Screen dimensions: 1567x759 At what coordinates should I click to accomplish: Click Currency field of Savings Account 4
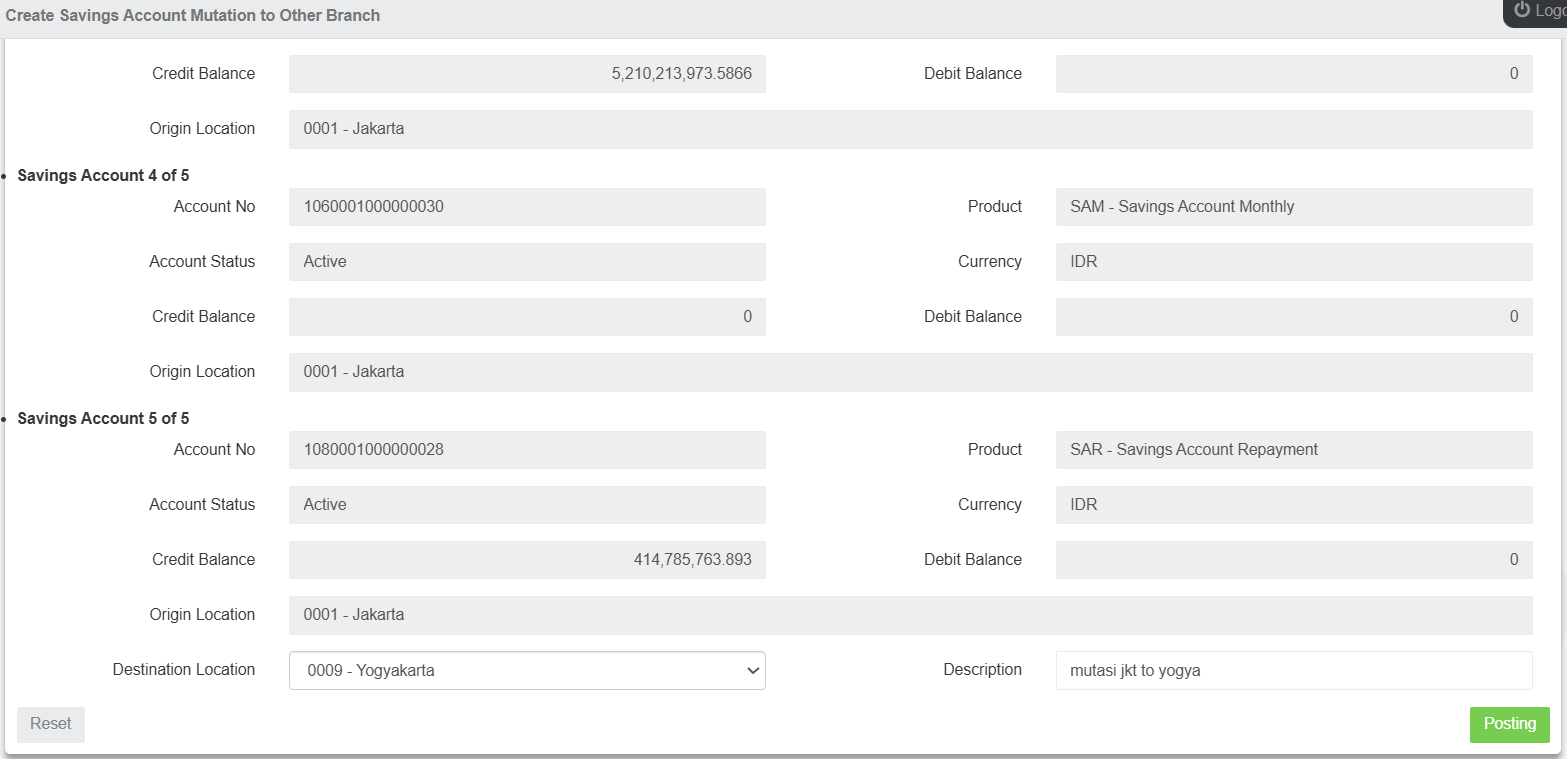pos(1293,262)
